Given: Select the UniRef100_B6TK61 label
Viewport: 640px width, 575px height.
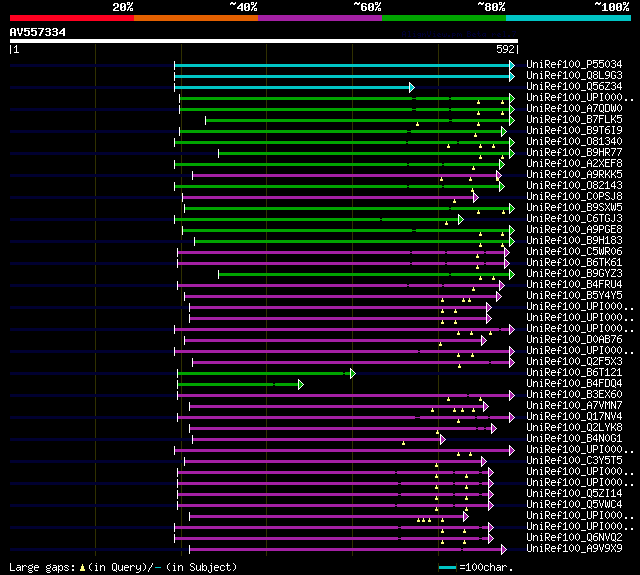Looking at the screenshot, I should (574, 262).
